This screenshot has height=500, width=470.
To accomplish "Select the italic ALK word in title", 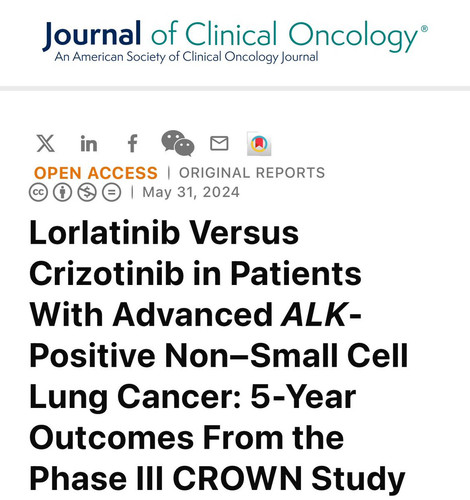I will 314,314.
